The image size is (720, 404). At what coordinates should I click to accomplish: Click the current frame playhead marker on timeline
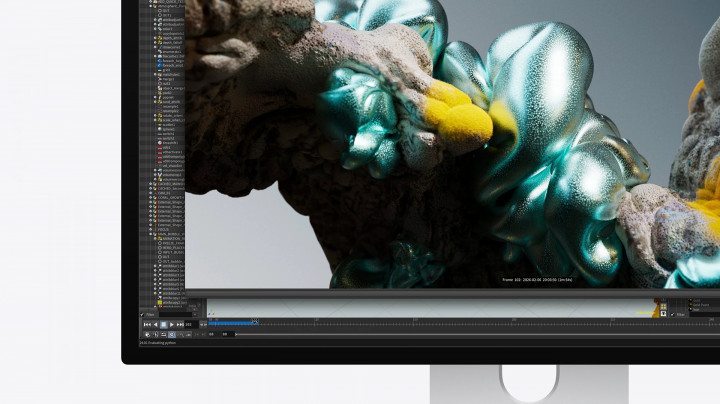click(x=255, y=322)
